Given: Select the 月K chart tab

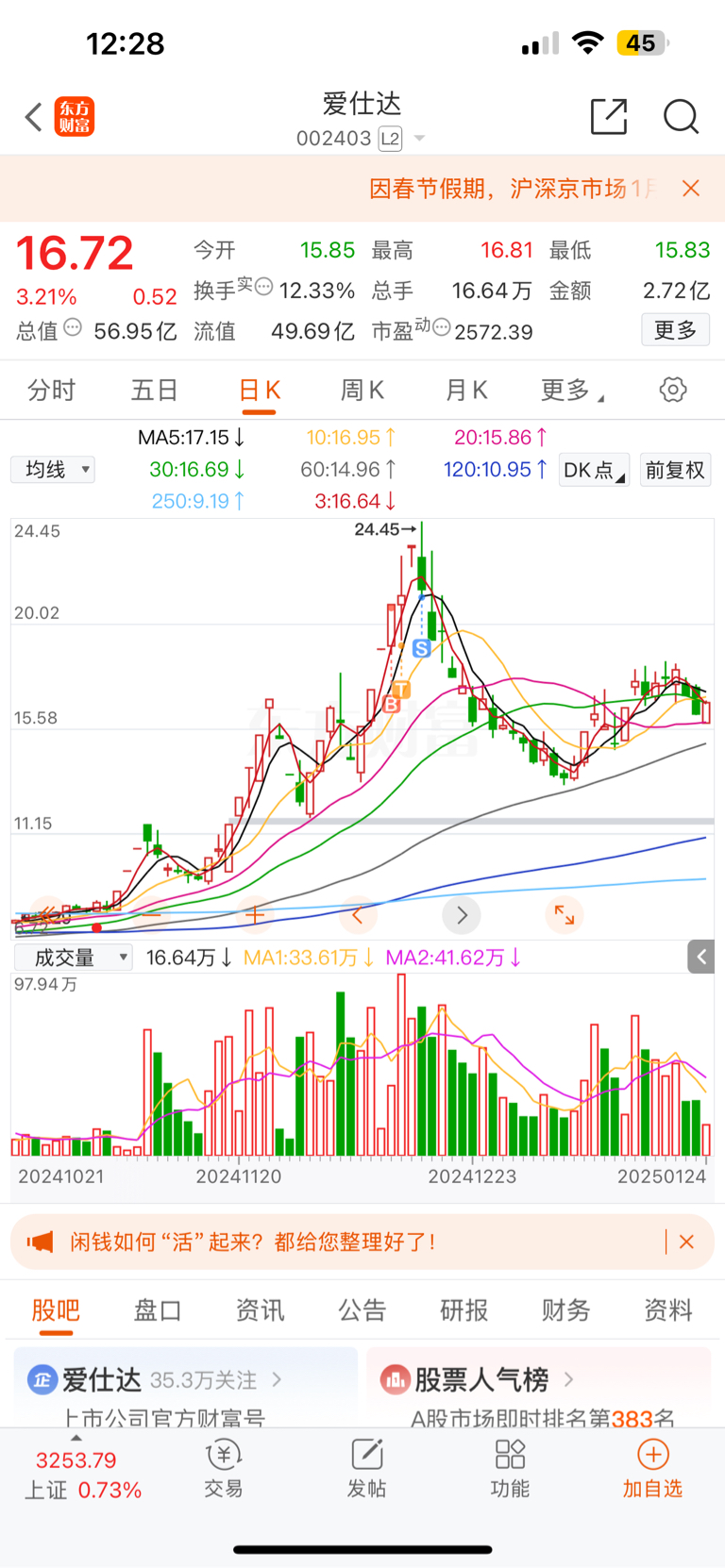Looking at the screenshot, I should click(466, 390).
